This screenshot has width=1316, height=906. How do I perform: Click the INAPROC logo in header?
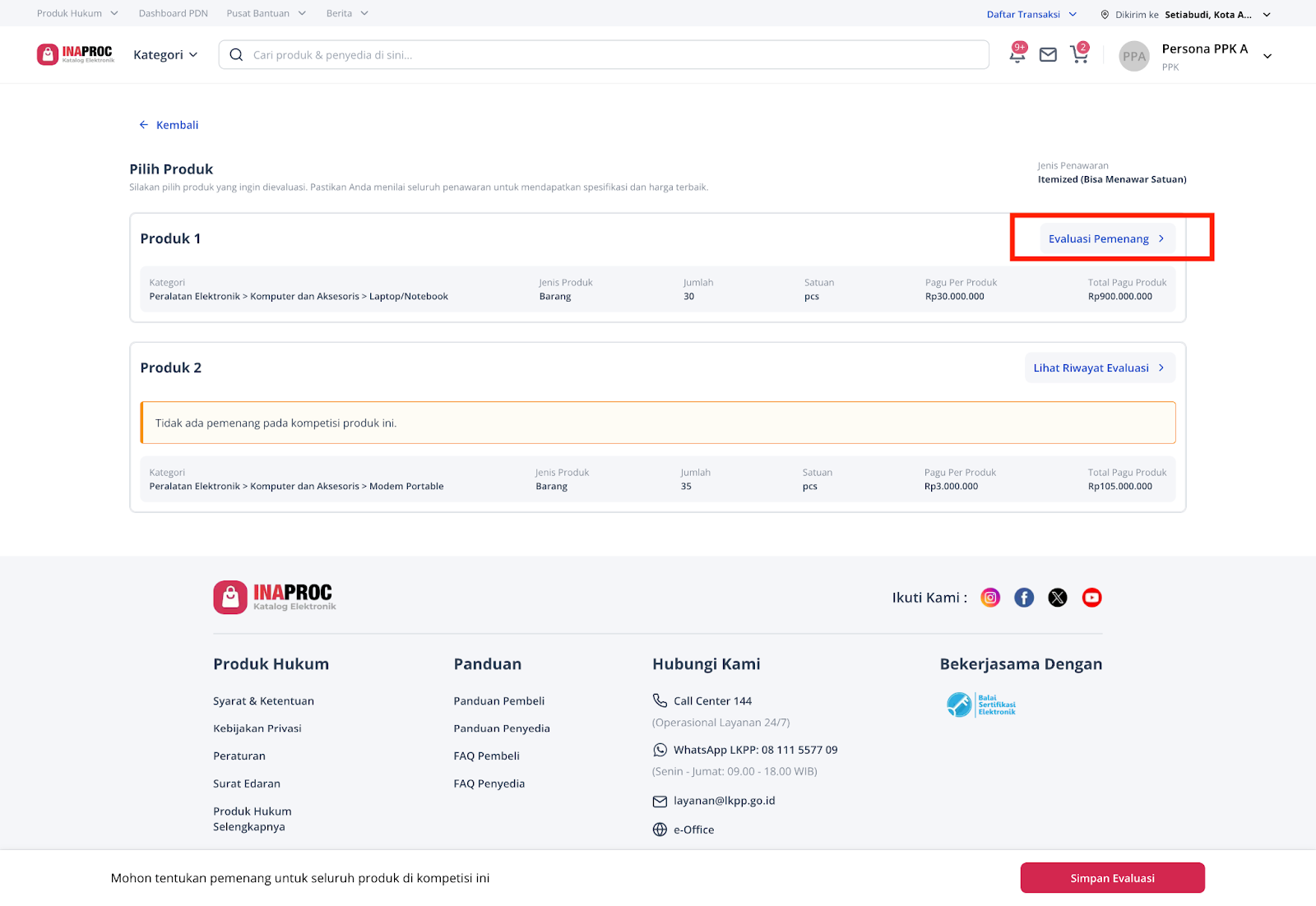coord(76,54)
